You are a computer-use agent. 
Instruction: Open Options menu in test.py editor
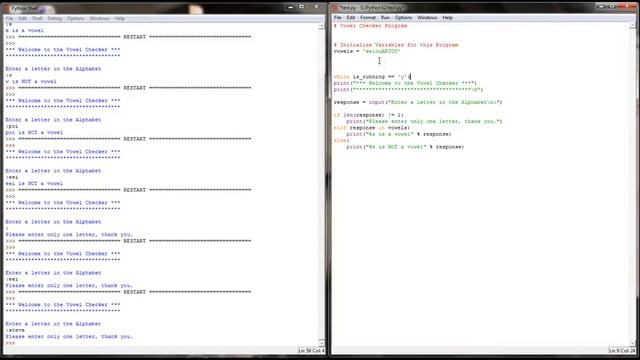click(403, 18)
